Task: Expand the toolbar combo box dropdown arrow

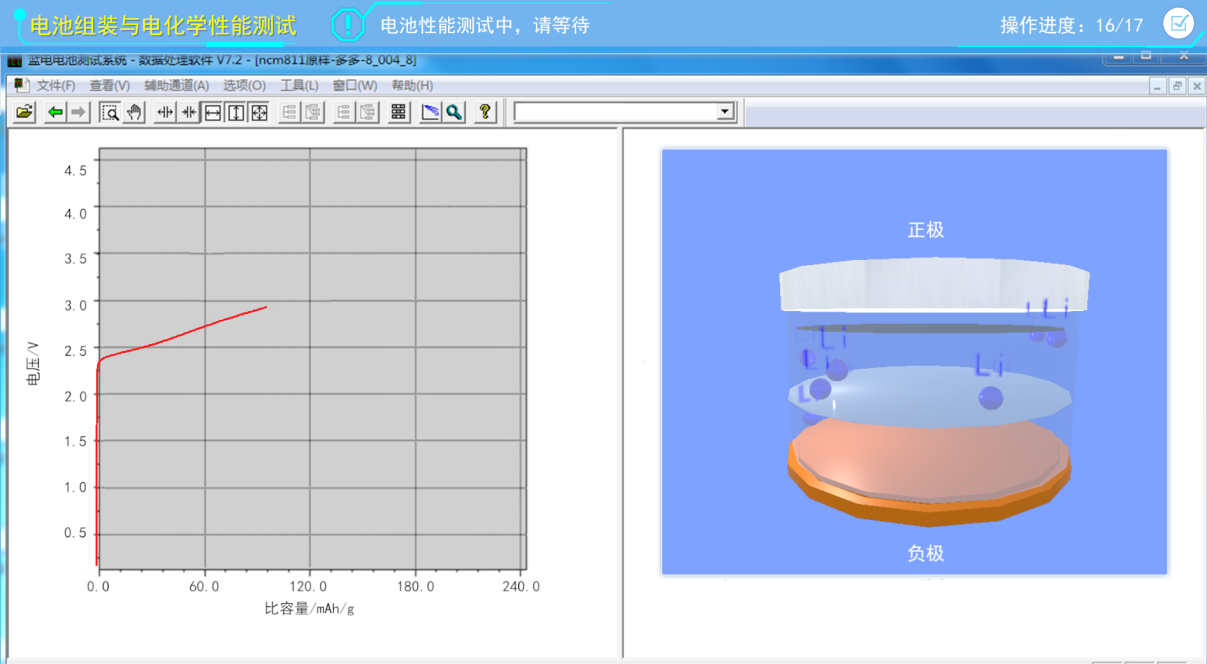Action: point(726,112)
